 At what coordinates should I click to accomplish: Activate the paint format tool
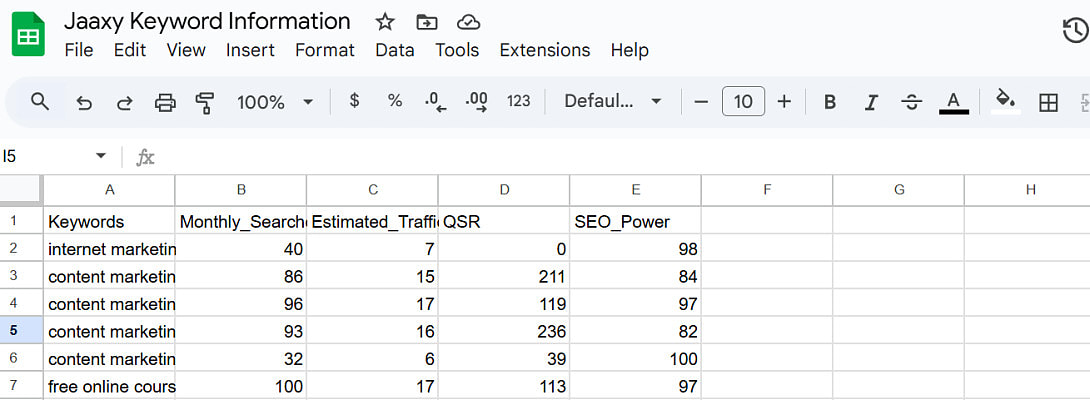tap(204, 103)
